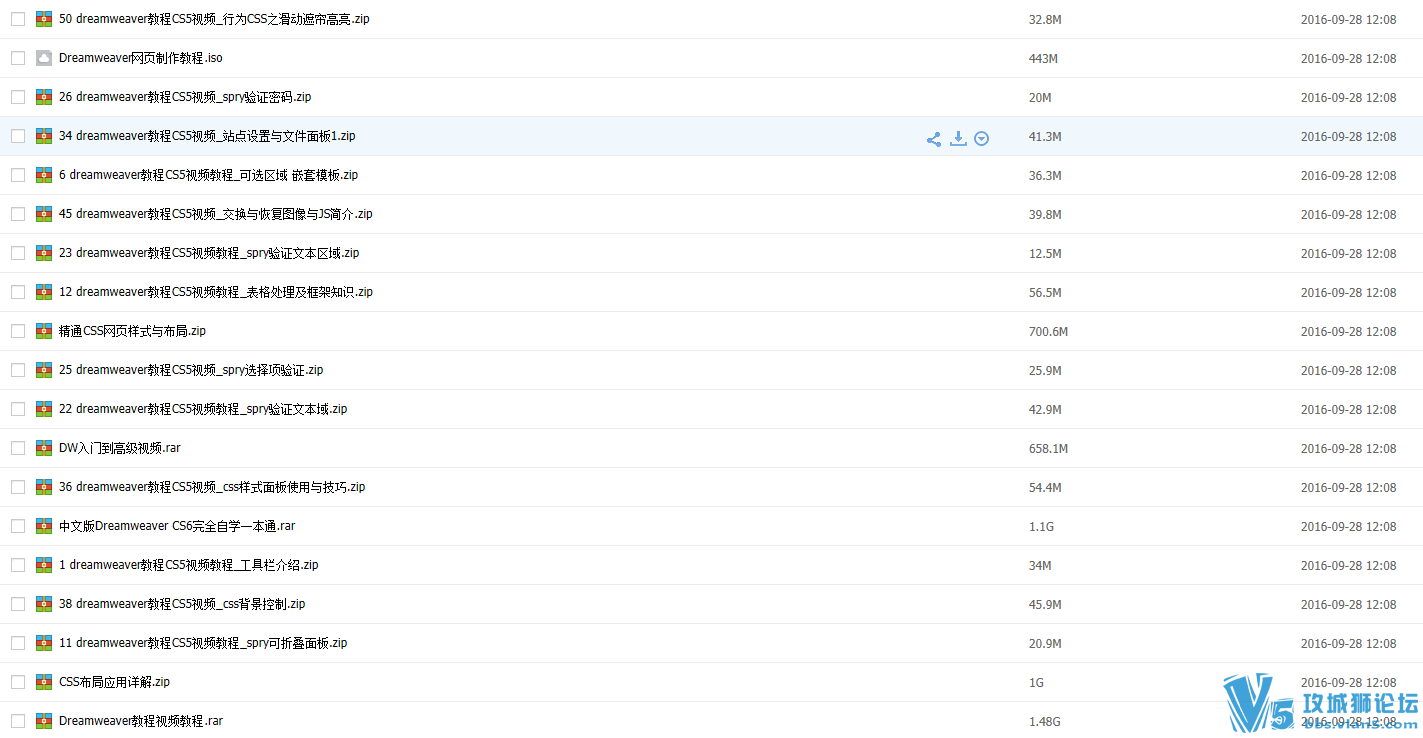
Task: Click archive icon of 23 dreamweaver教程CS5视频教程_spry验证文本区域.zip
Action: (44, 253)
